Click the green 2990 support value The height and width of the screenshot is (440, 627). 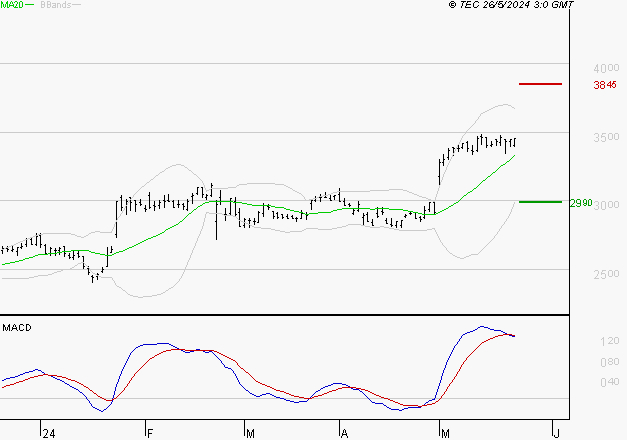[x=581, y=203]
